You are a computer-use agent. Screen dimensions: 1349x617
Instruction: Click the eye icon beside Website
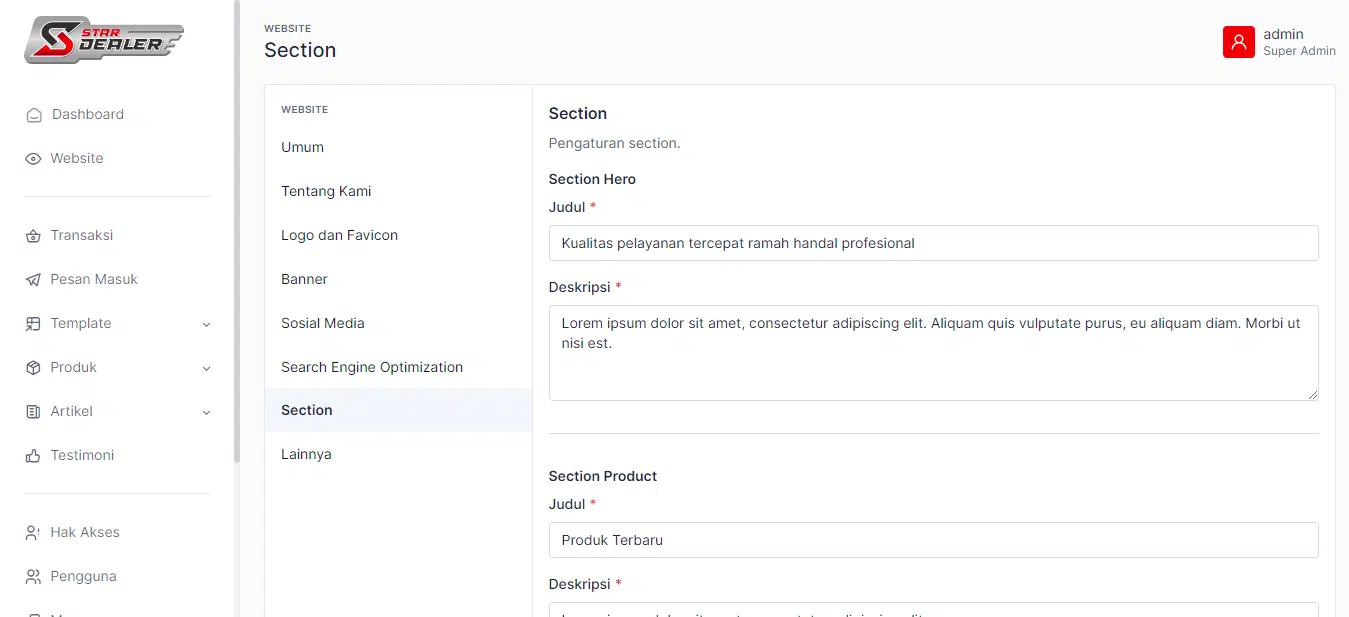click(x=33, y=159)
